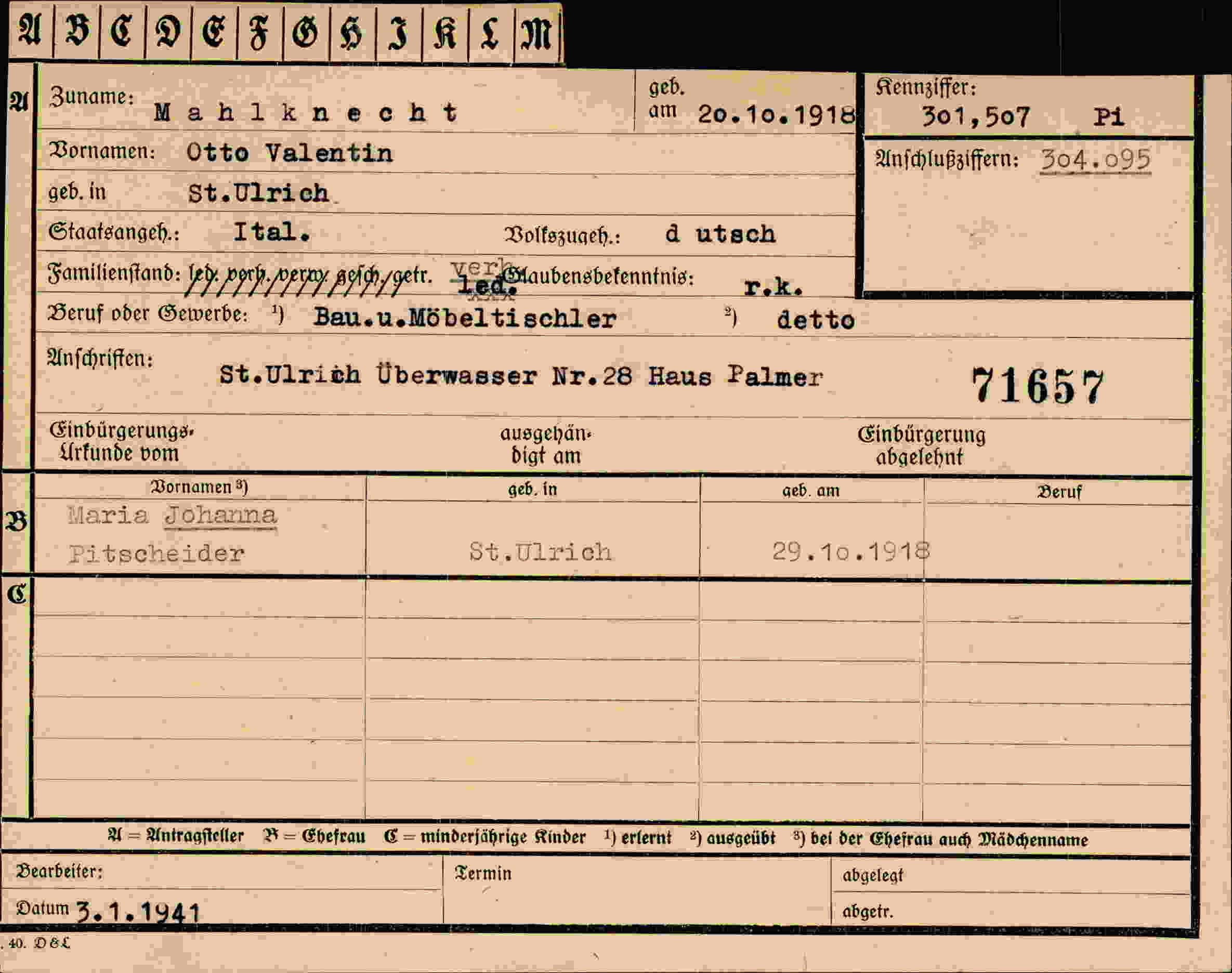Click marital status entry led.
This screenshot has width=1232, height=973.
[488, 285]
